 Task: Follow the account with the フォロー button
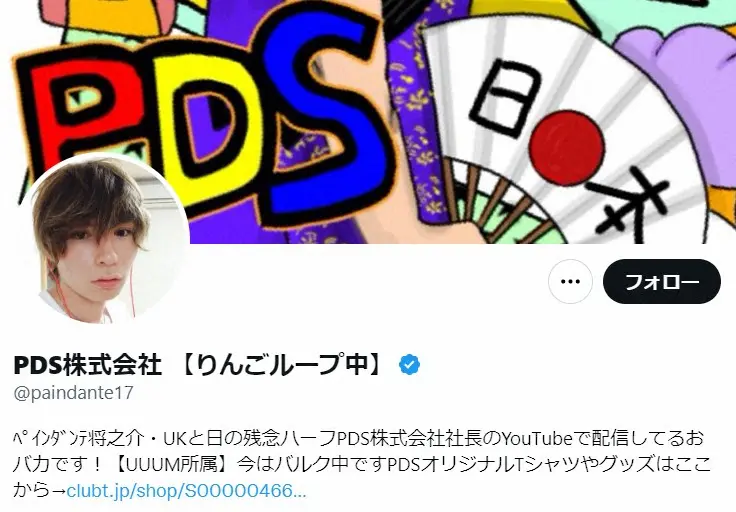pyautogui.click(x=662, y=282)
